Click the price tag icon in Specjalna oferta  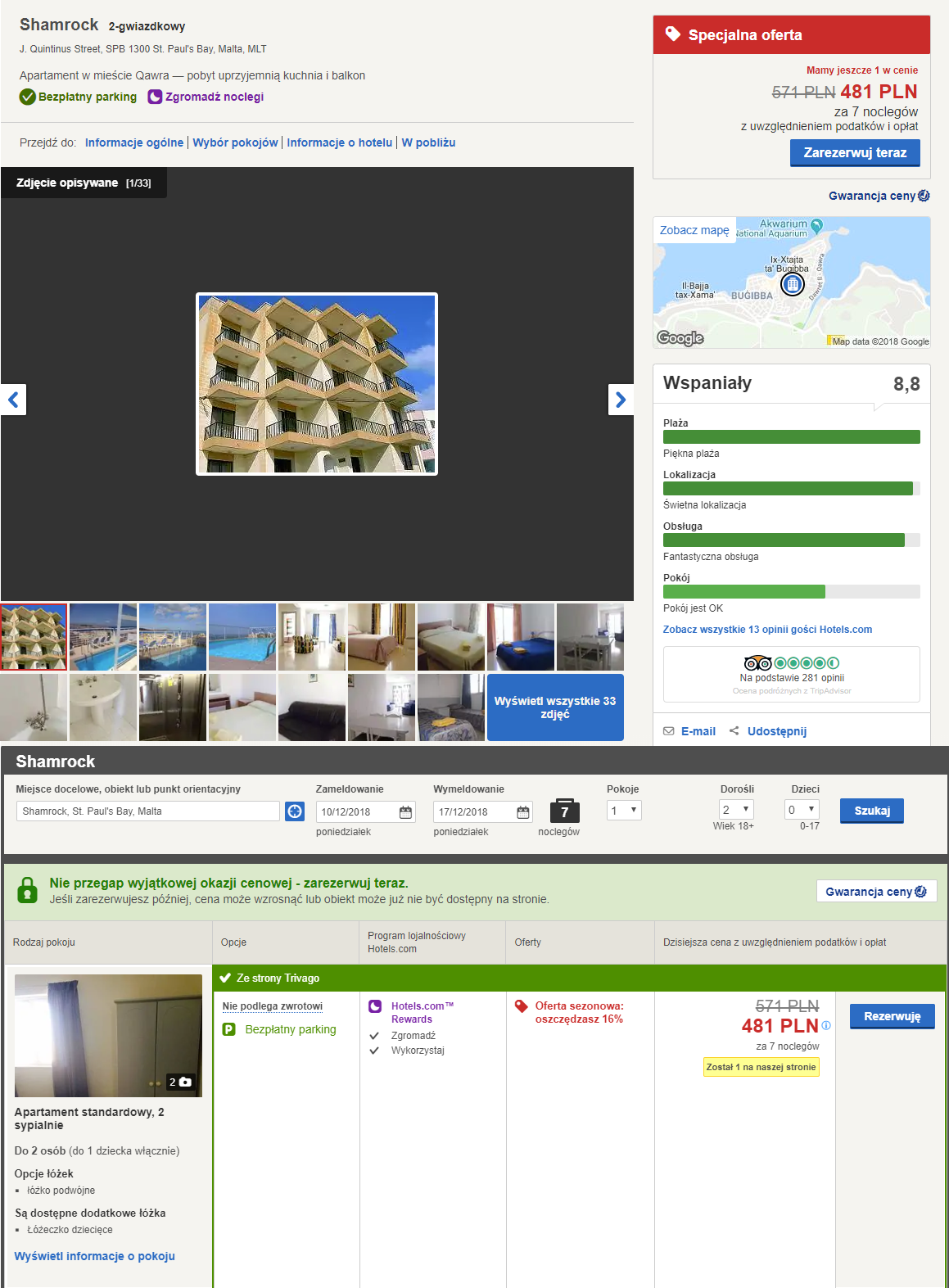click(672, 34)
